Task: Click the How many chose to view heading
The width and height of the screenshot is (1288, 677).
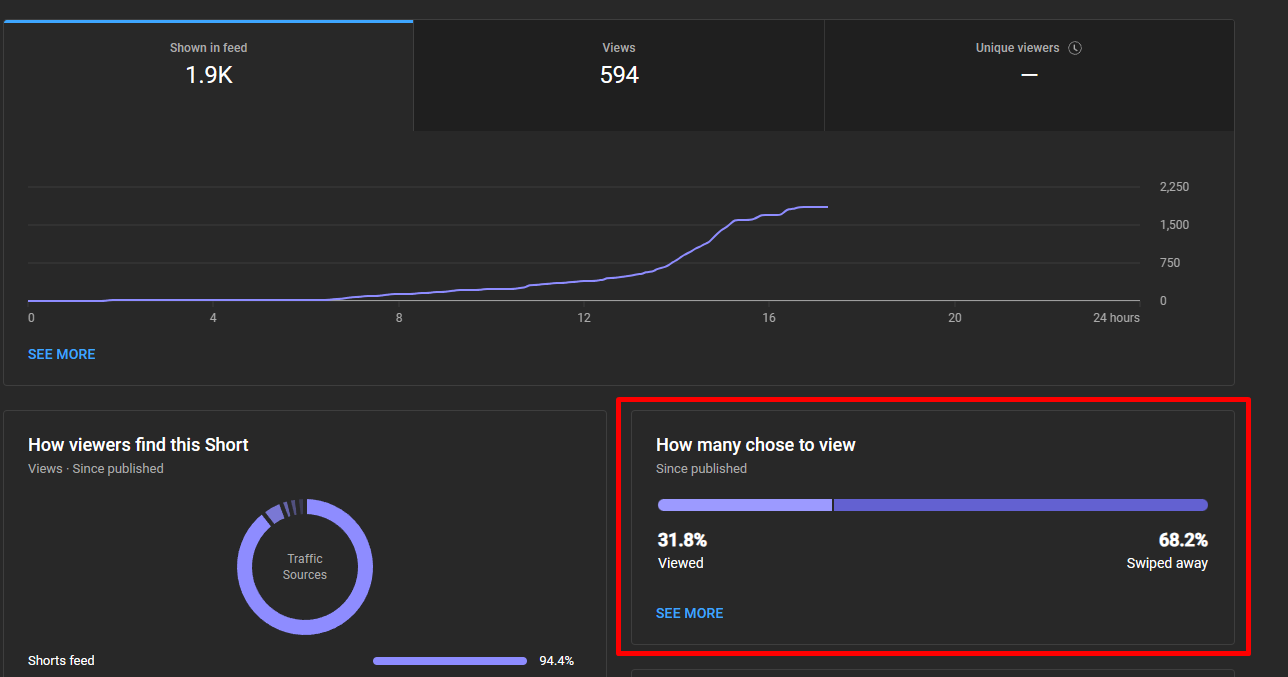Action: 756,445
